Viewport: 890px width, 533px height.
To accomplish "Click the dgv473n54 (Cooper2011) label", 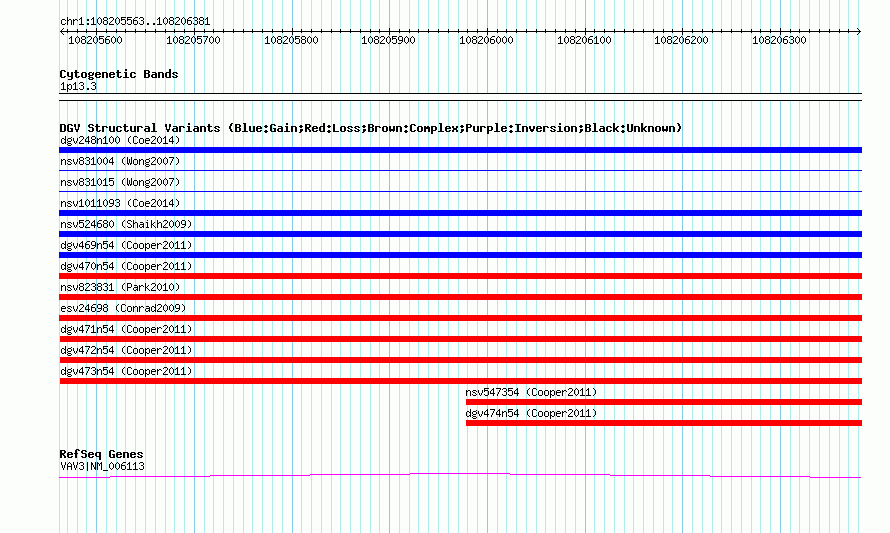I will (126, 371).
